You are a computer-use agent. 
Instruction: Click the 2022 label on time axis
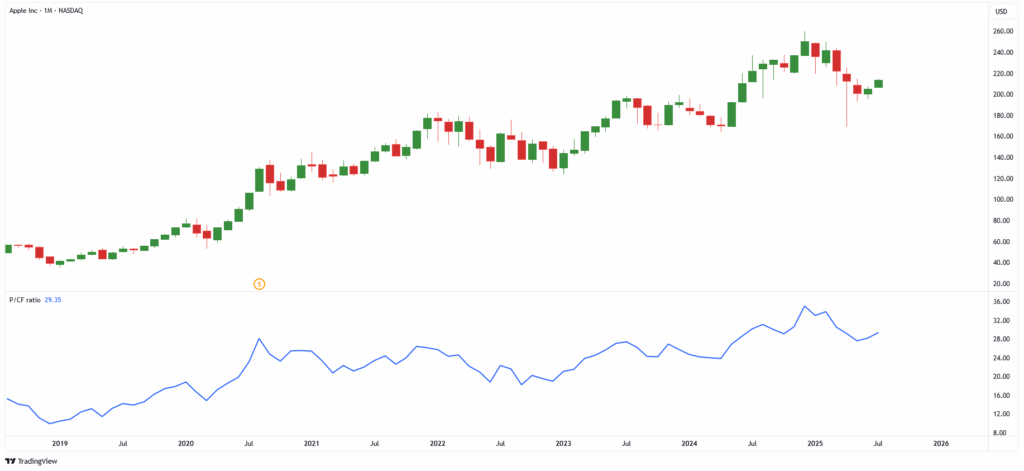[x=437, y=442]
